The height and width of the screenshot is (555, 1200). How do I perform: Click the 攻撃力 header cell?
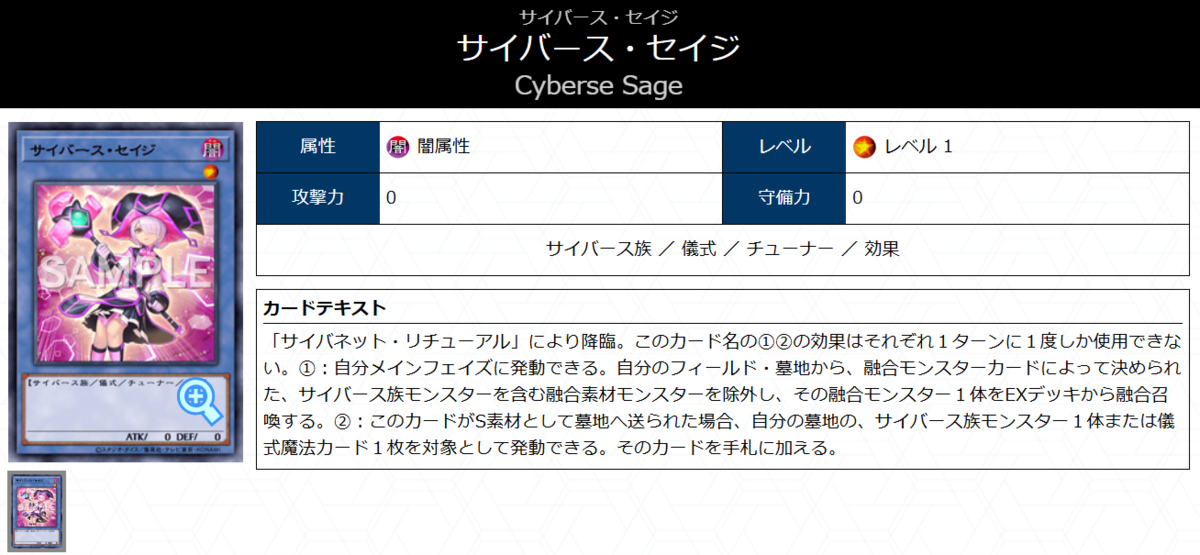coord(318,198)
